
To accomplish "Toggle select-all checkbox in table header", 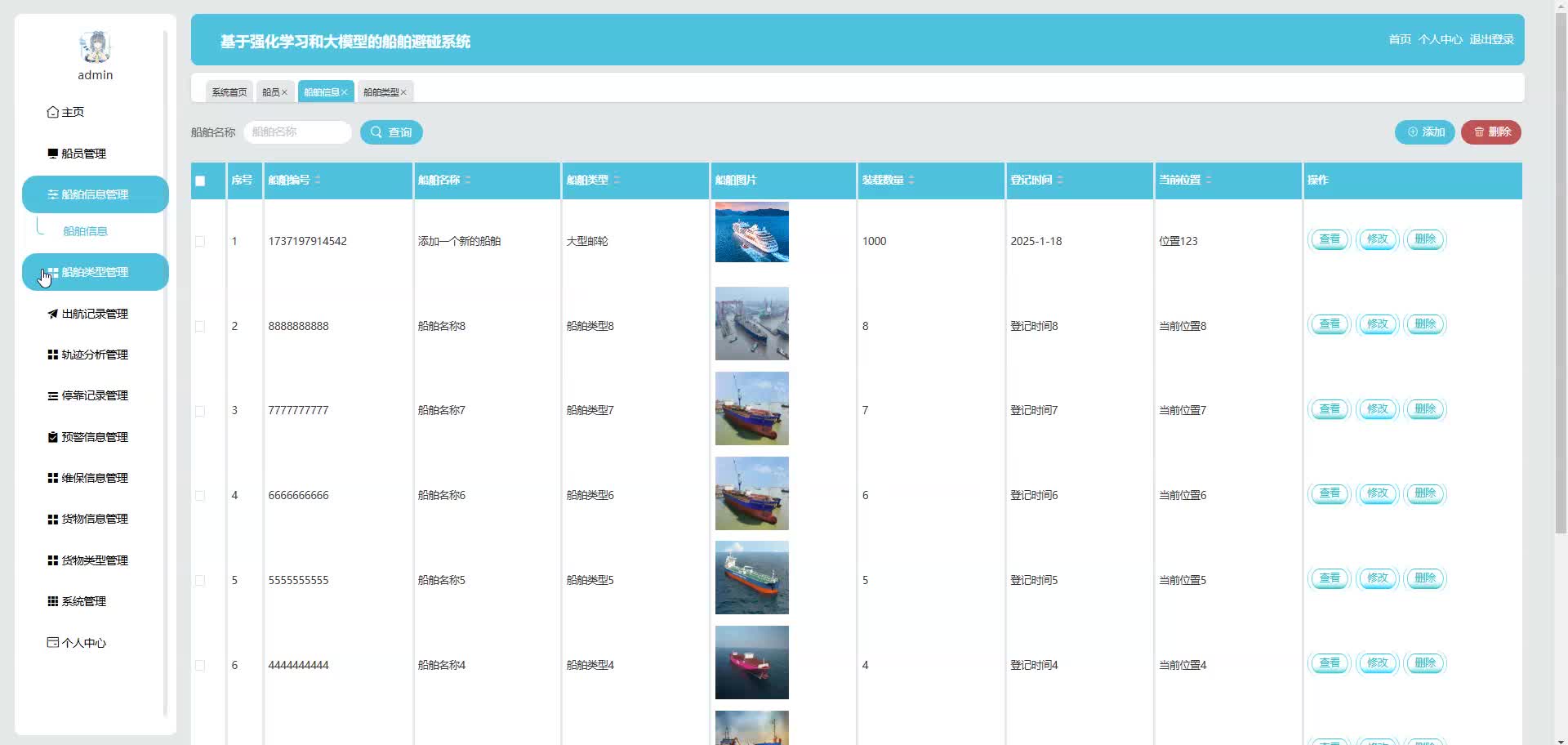I will coord(200,181).
